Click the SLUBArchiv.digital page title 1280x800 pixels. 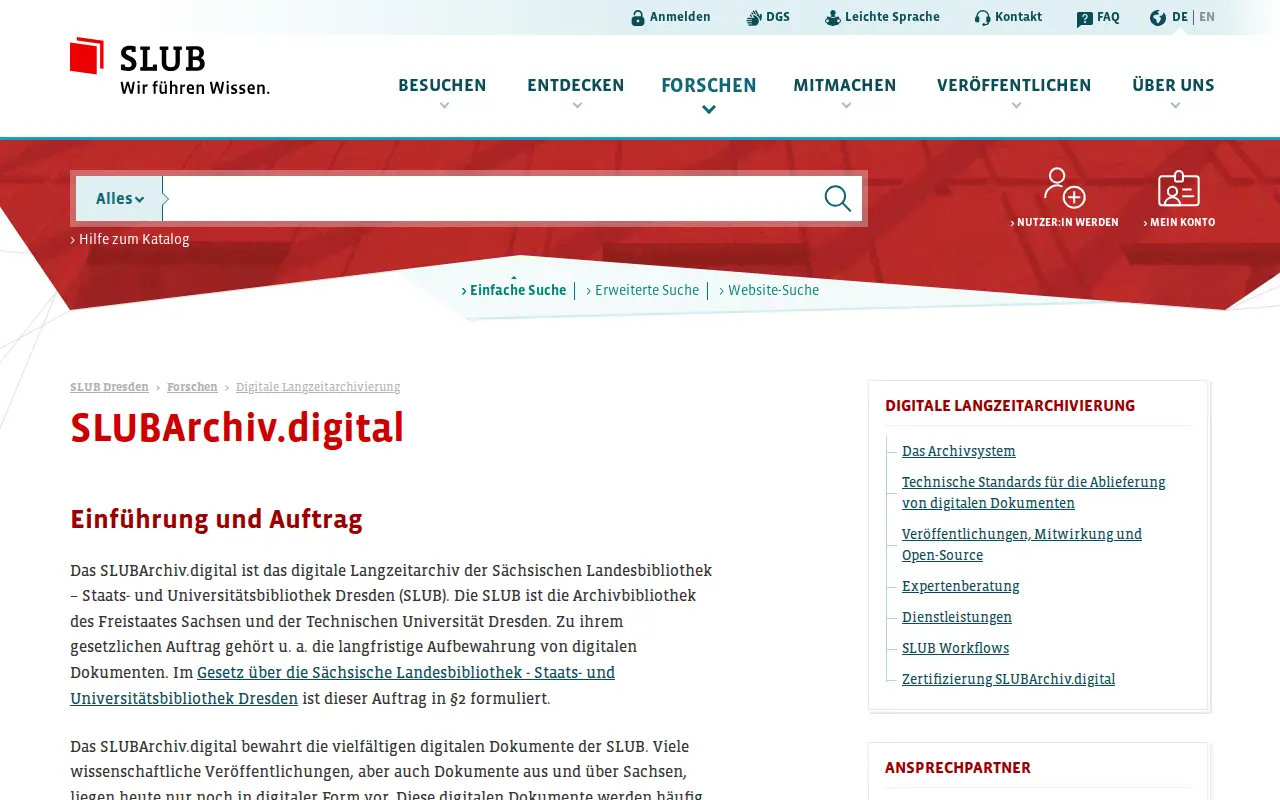pos(237,428)
